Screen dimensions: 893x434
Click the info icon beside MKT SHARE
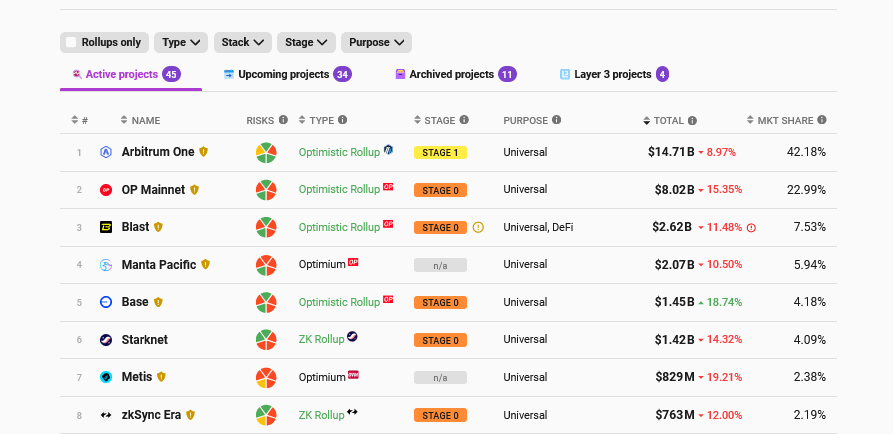822,120
